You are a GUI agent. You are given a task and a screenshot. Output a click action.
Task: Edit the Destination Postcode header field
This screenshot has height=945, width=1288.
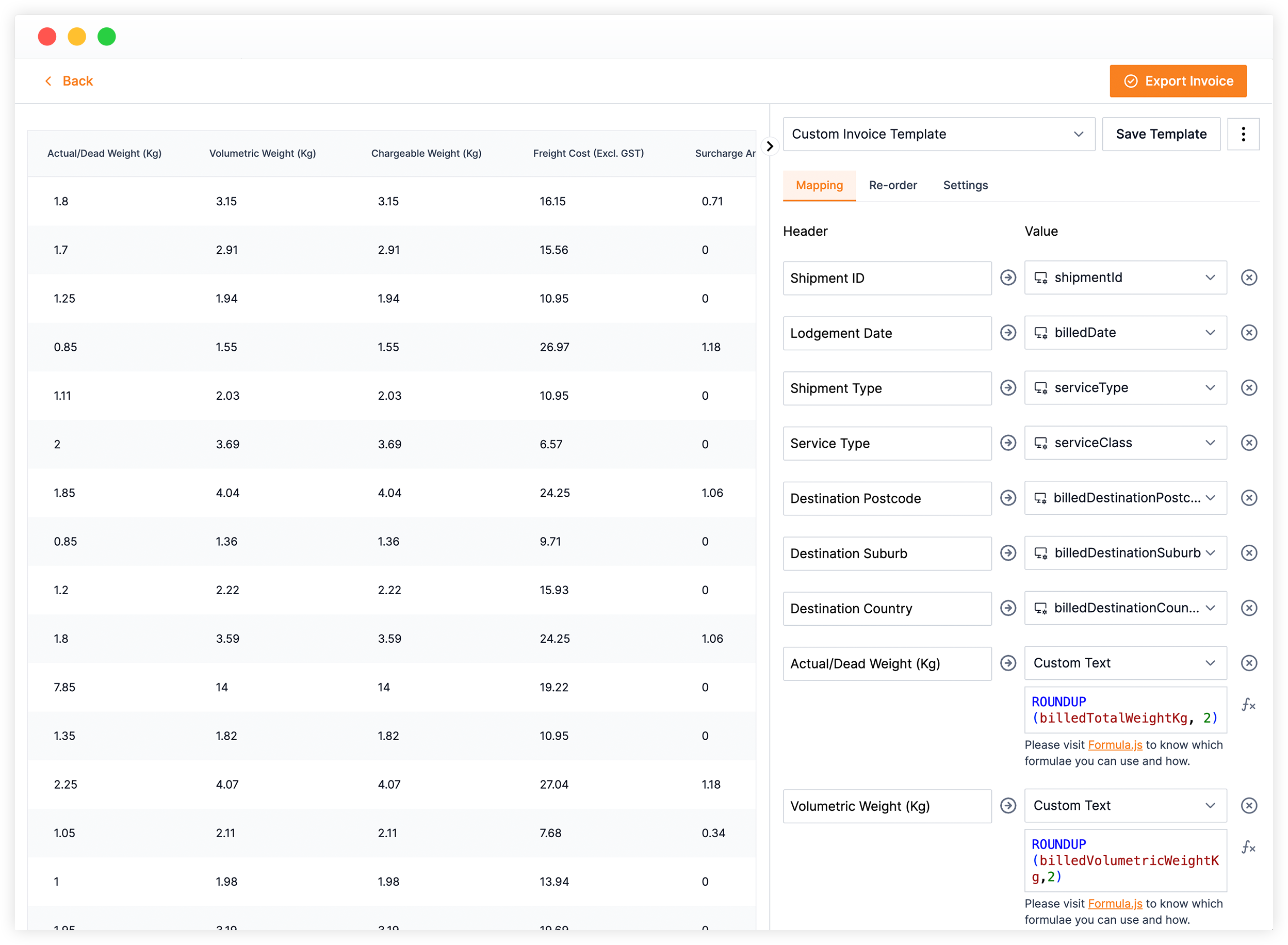pos(887,498)
